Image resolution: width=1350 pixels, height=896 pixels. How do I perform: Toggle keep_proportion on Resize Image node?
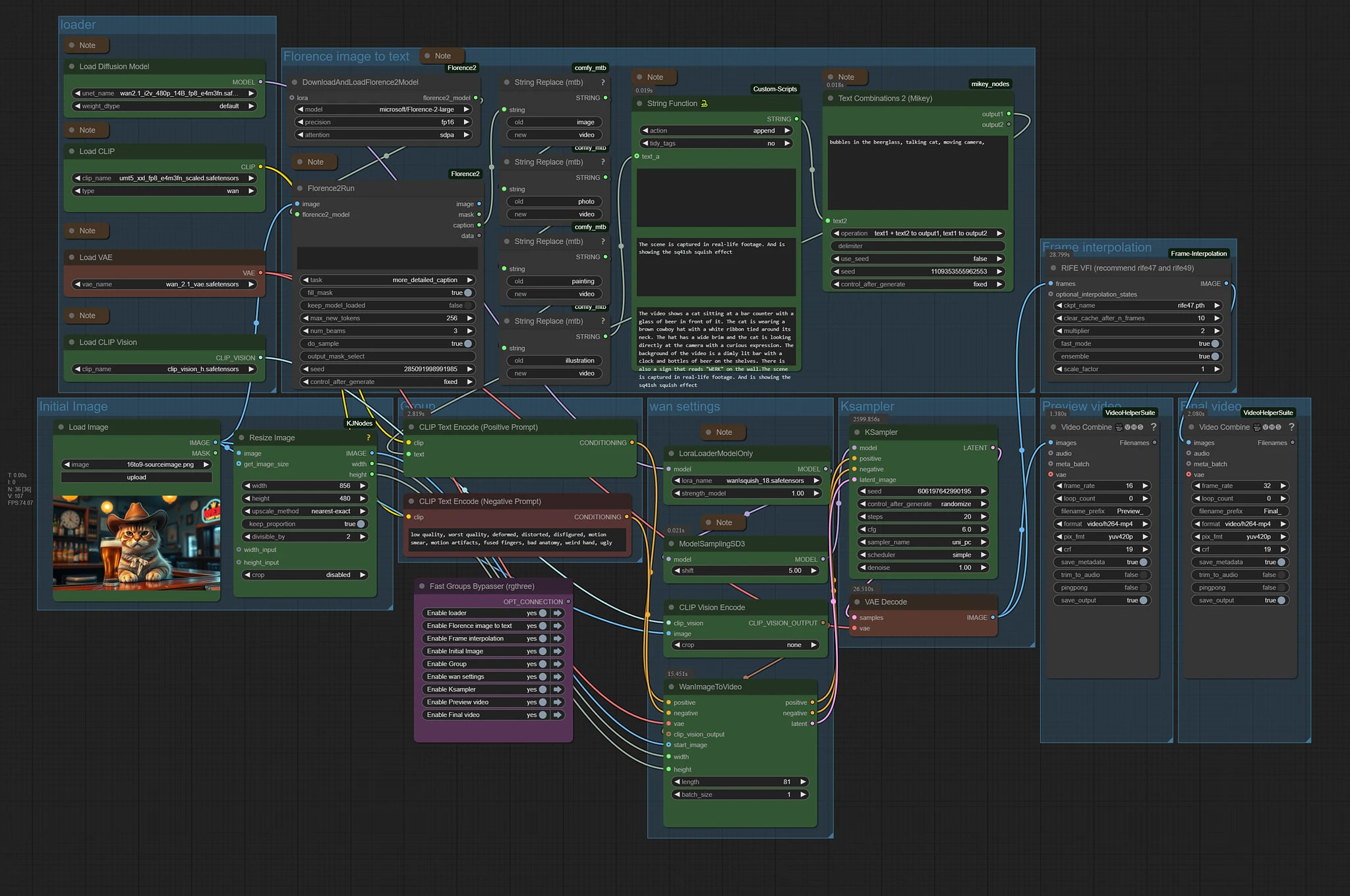tap(361, 524)
